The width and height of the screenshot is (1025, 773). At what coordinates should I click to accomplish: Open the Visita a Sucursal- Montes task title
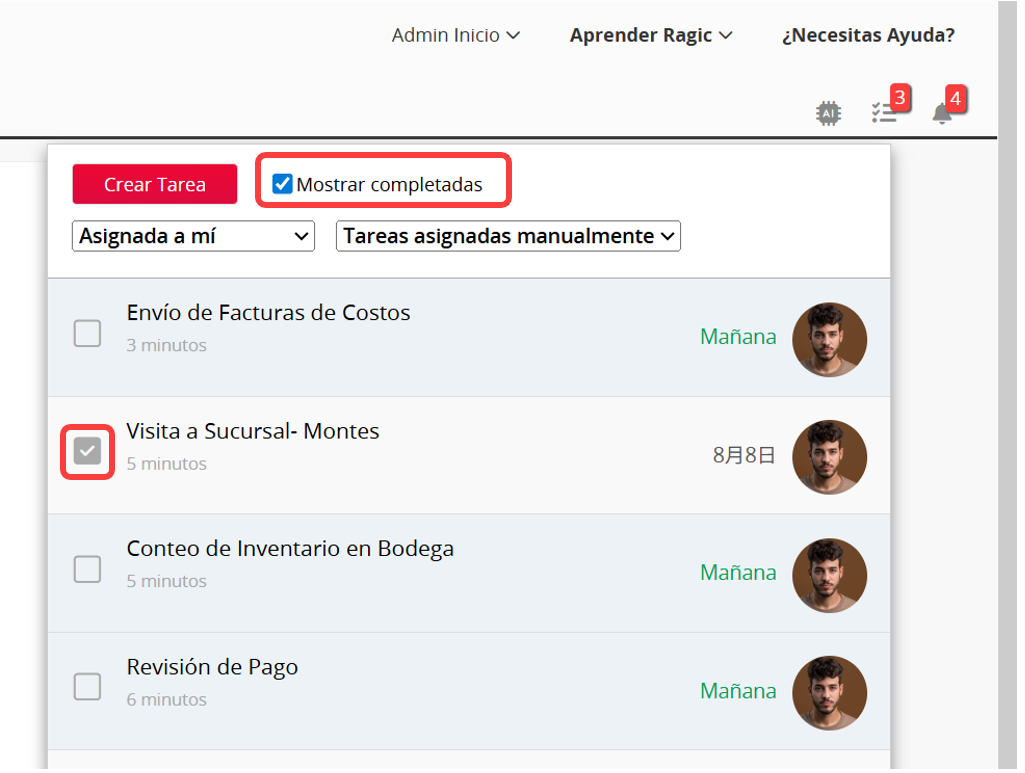coord(253,431)
